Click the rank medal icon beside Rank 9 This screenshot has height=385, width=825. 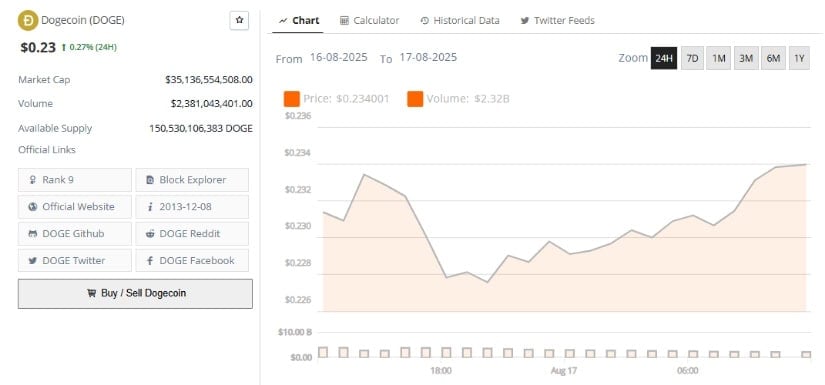pos(33,180)
